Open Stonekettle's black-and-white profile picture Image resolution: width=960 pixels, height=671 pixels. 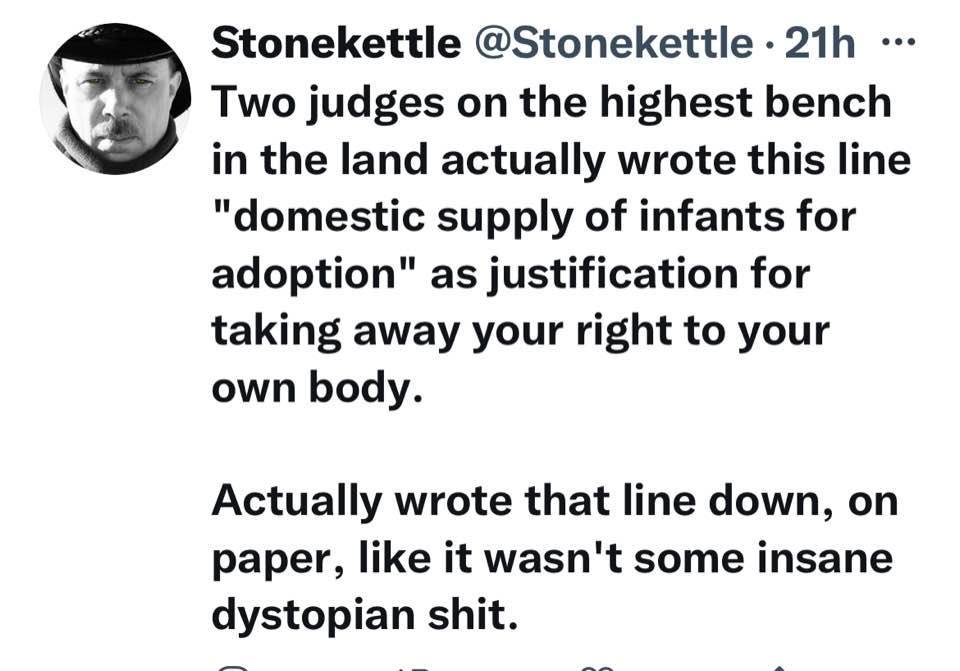click(114, 98)
